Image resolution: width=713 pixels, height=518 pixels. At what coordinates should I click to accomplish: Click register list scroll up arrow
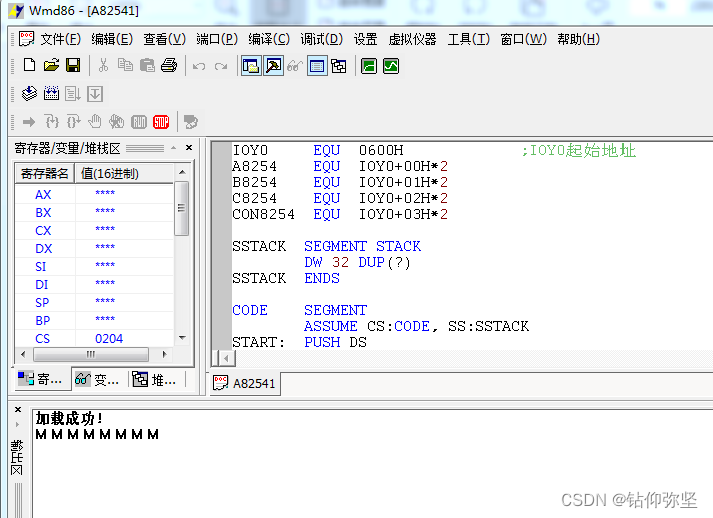[x=182, y=172]
